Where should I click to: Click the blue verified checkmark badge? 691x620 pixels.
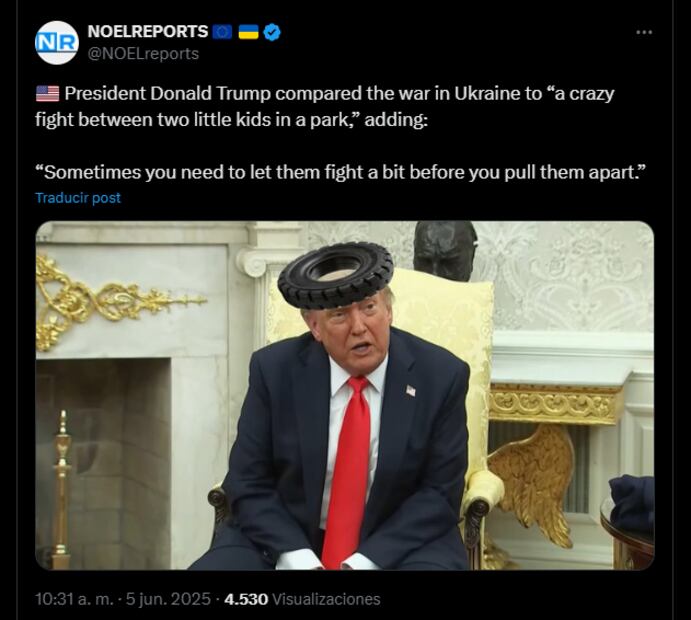[272, 32]
